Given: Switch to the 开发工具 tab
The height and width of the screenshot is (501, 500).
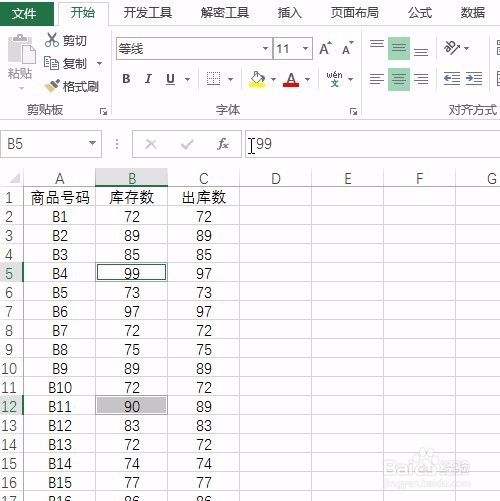Looking at the screenshot, I should [x=148, y=13].
